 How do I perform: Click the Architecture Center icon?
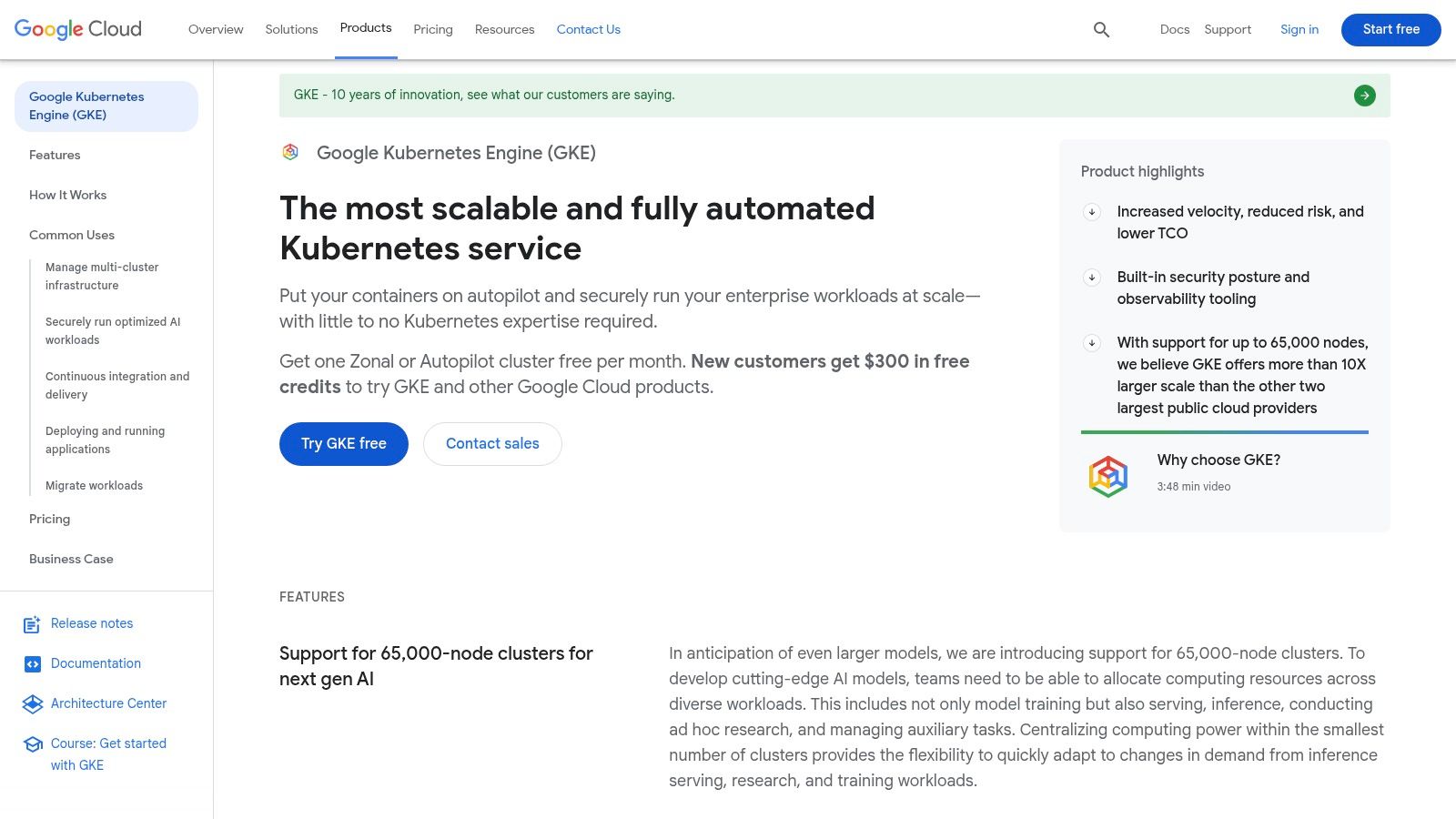32,704
